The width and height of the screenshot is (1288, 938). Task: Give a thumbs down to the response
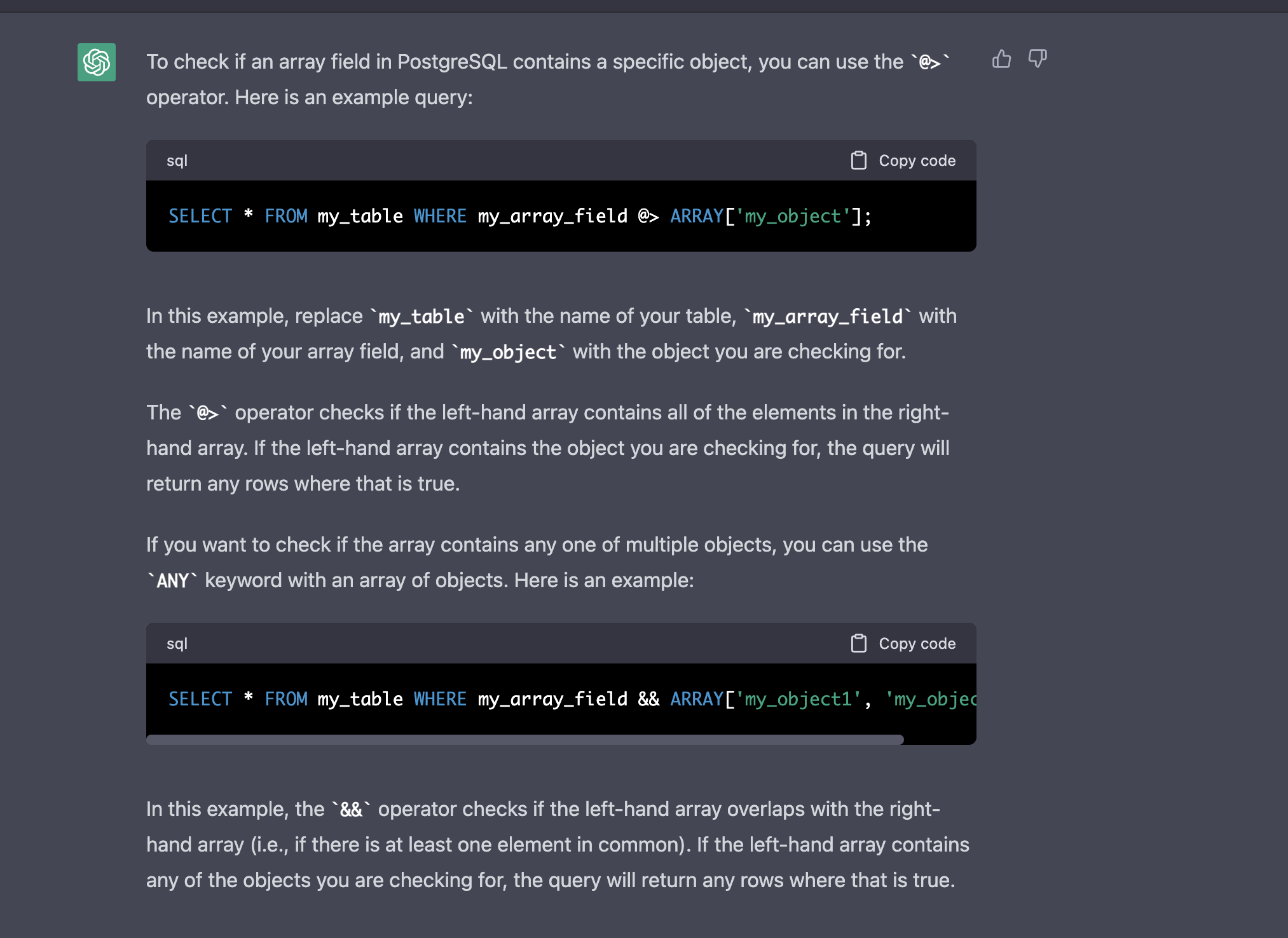pyautogui.click(x=1038, y=58)
